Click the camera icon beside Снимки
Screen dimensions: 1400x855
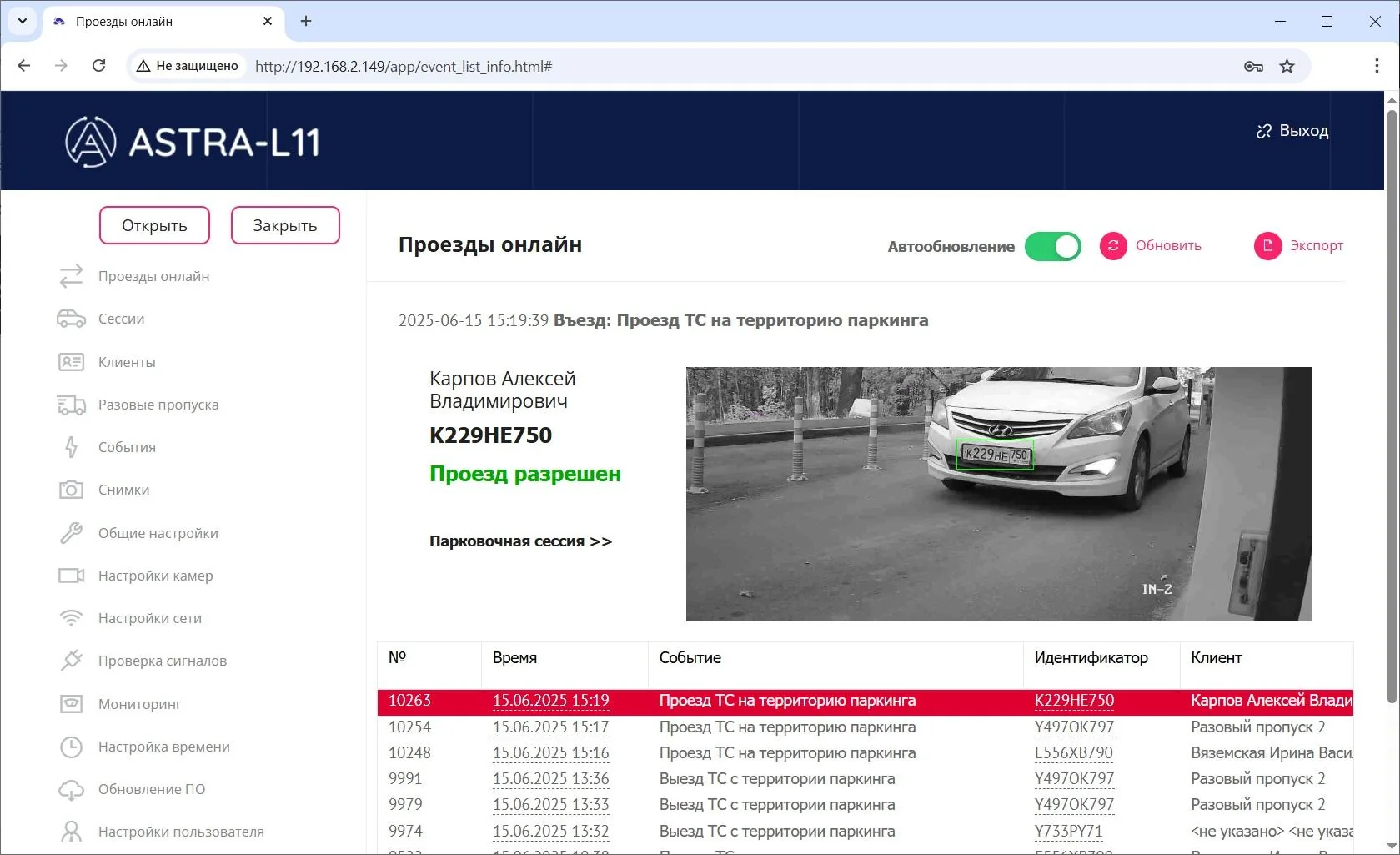tap(71, 490)
